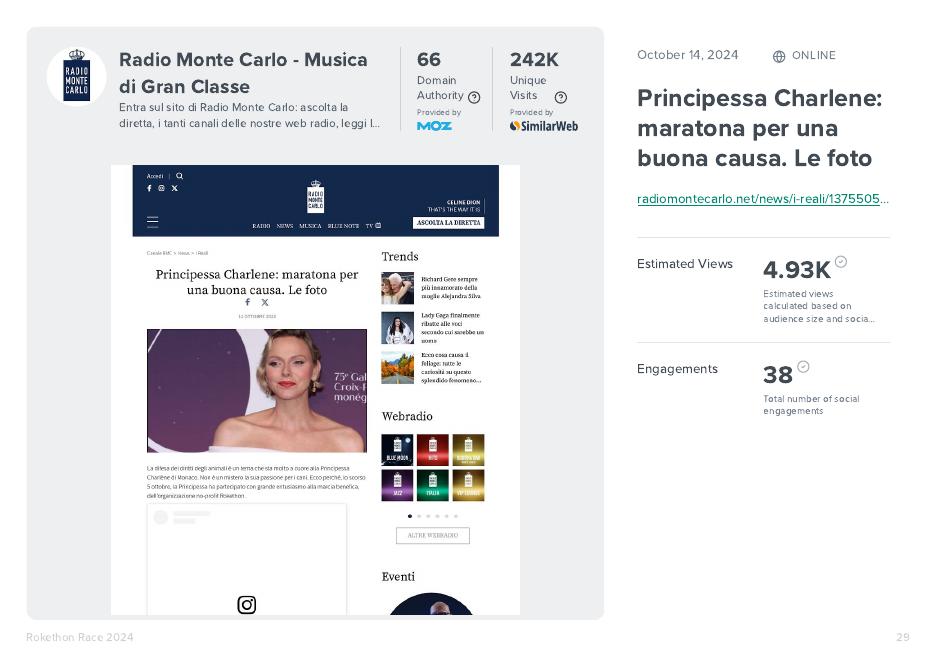Image resolution: width=937 pixels, height=663 pixels.
Task: Select the first webradio carousel dot
Action: (x=410, y=516)
